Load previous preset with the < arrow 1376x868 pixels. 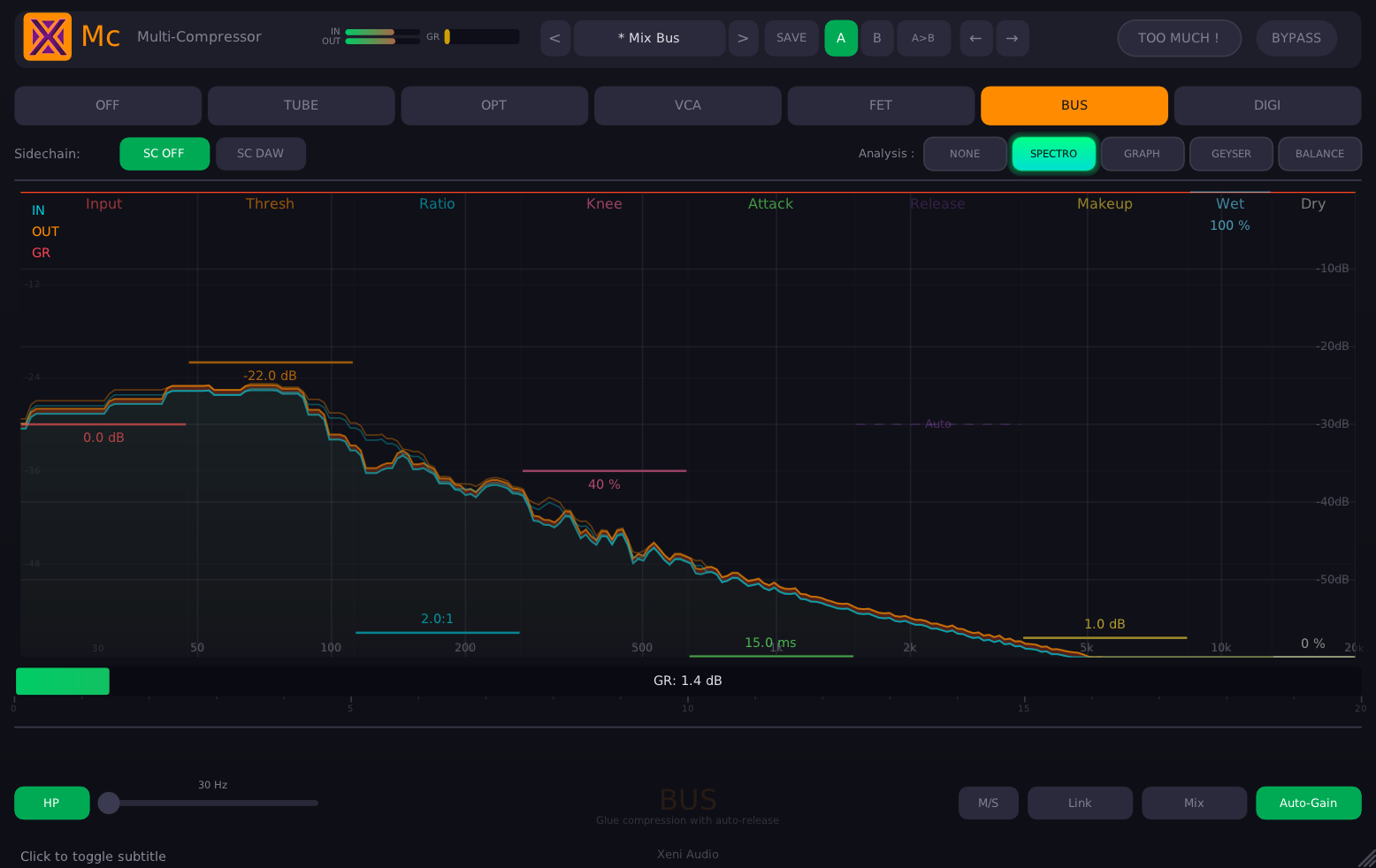pos(555,38)
